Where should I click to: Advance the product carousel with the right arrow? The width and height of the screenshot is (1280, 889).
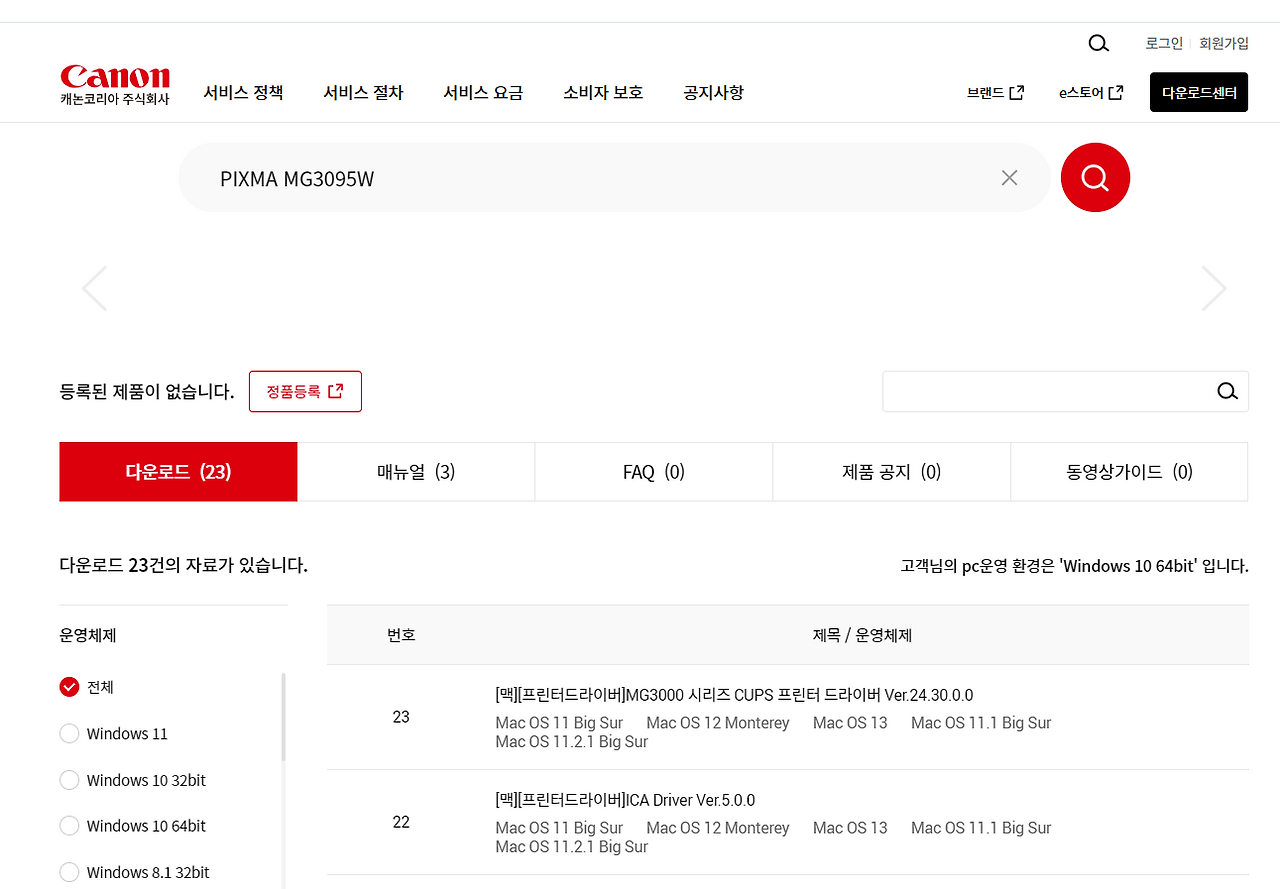pos(1214,288)
